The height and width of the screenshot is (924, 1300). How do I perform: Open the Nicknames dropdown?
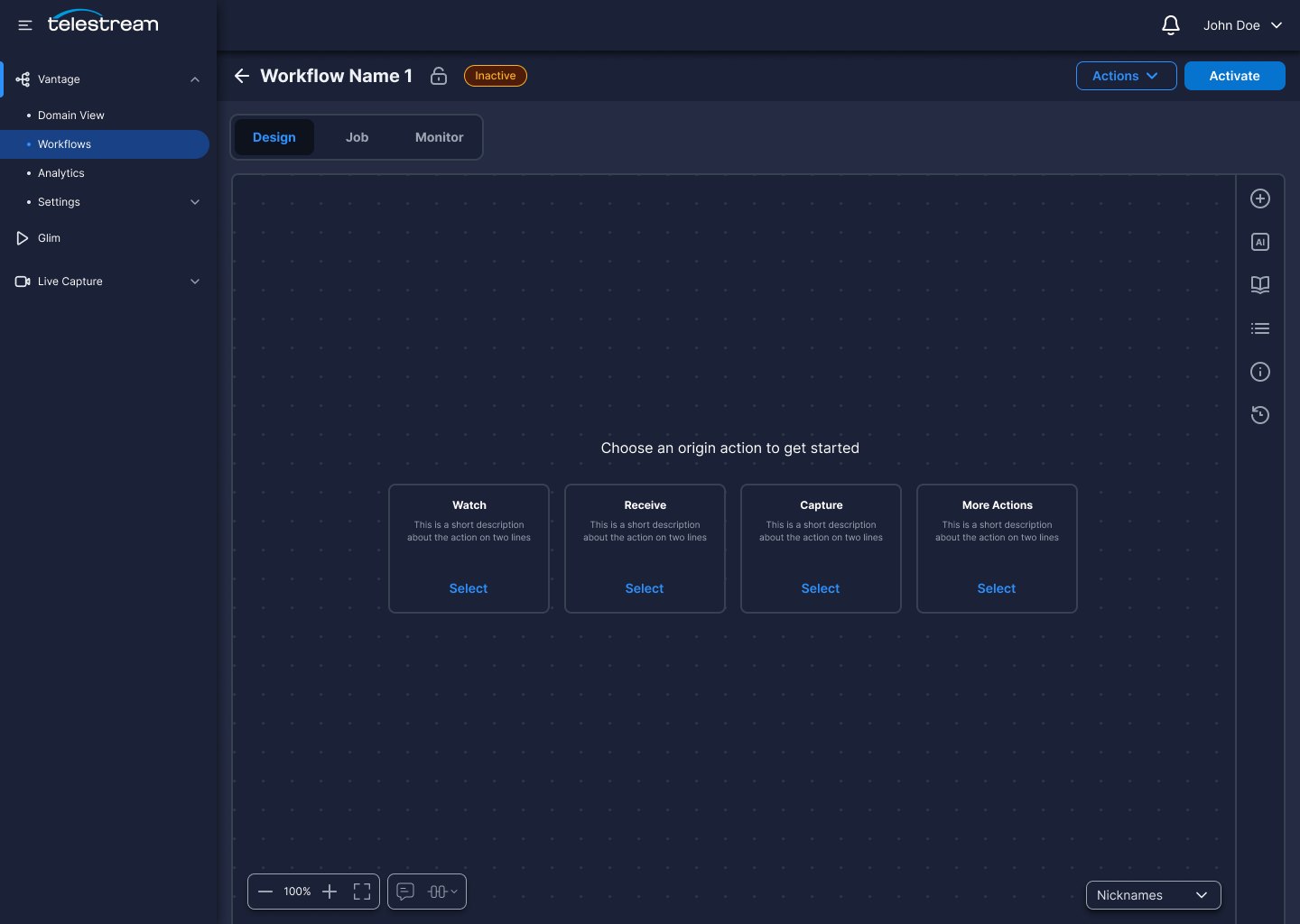coord(1153,895)
